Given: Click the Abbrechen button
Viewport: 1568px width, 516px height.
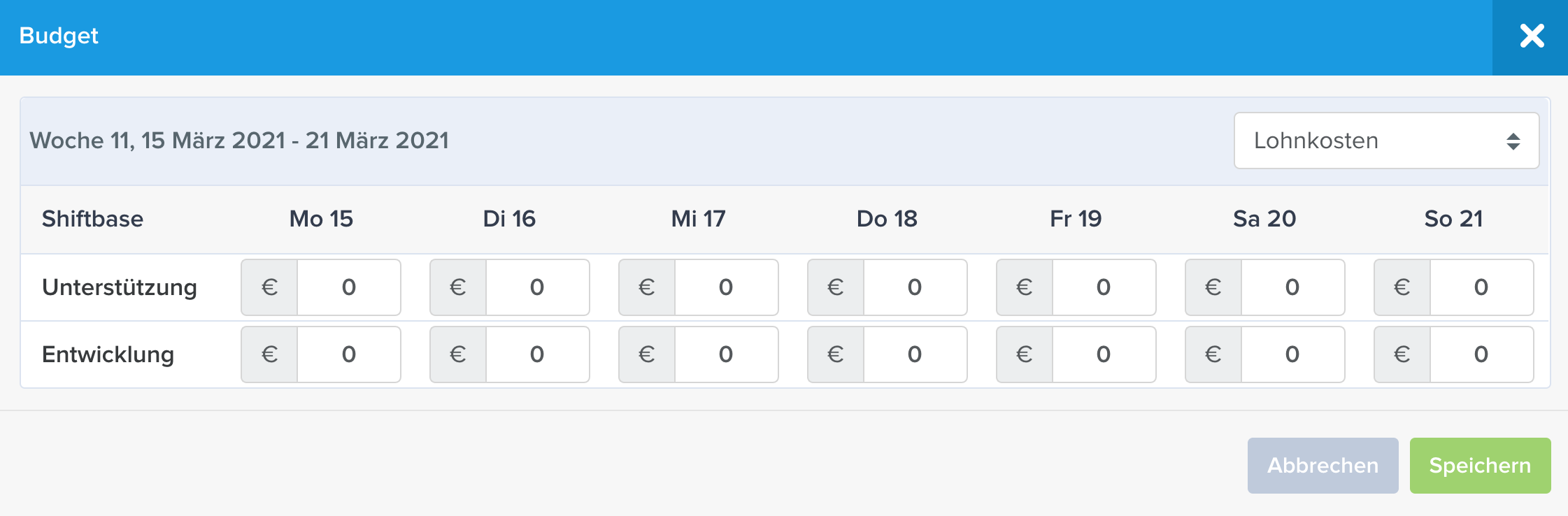Looking at the screenshot, I should pos(1323,466).
